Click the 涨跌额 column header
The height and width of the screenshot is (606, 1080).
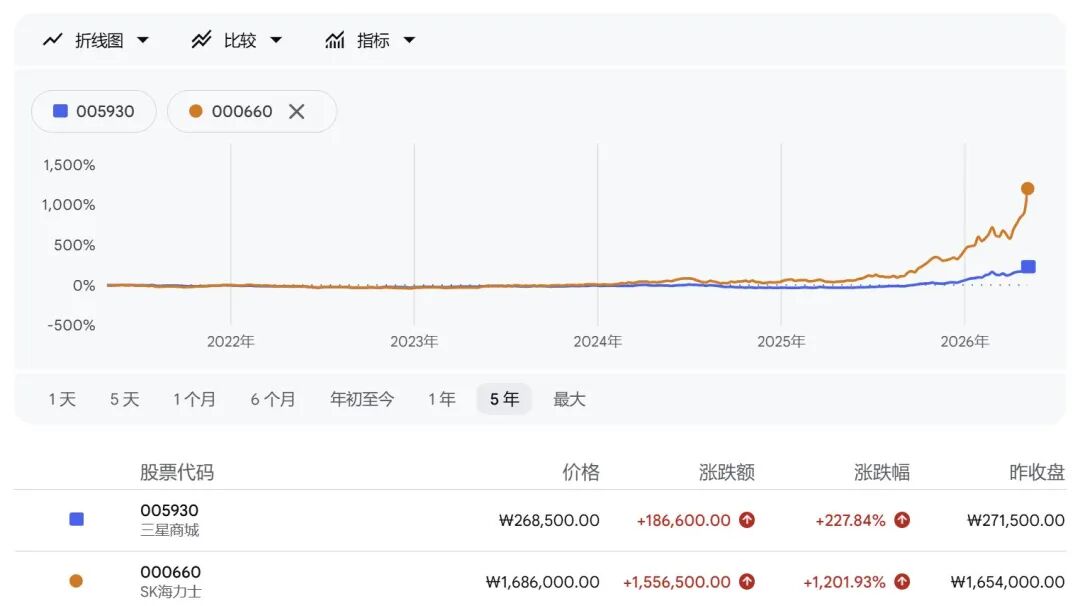click(727, 472)
